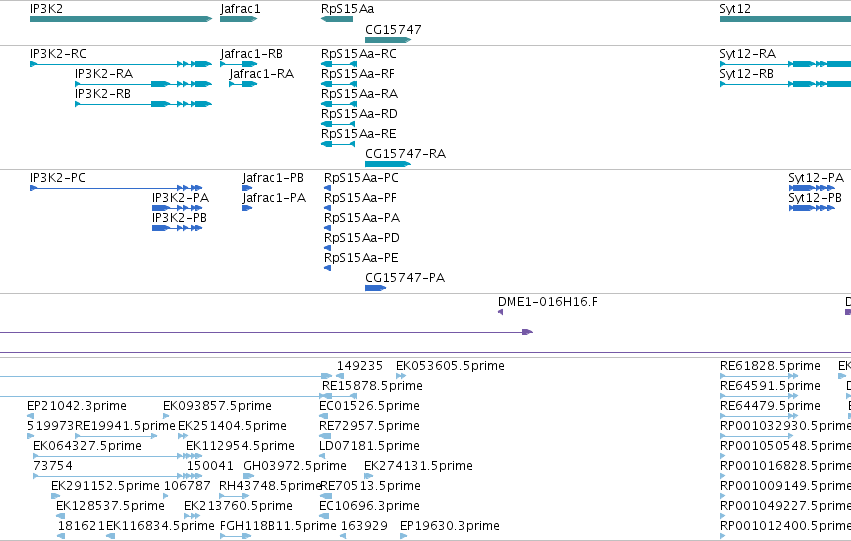Select the EC10696.3prime EST label
851x541 pixels.
tap(369, 507)
